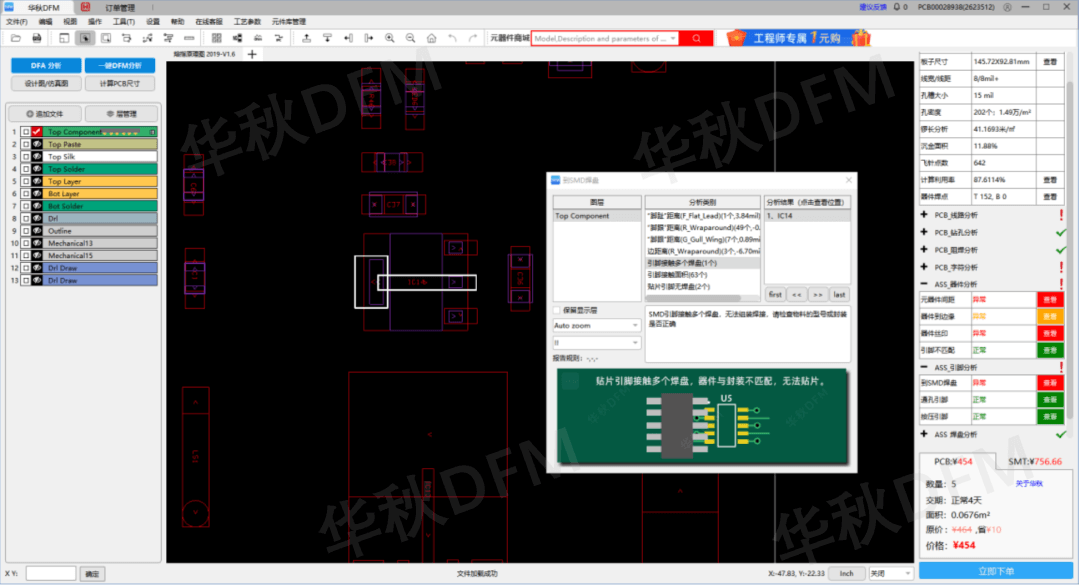Image resolution: width=1080 pixels, height=585 pixels.
Task: Click the download arrow toolbar icon
Action: pyautogui.click(x=327, y=39)
